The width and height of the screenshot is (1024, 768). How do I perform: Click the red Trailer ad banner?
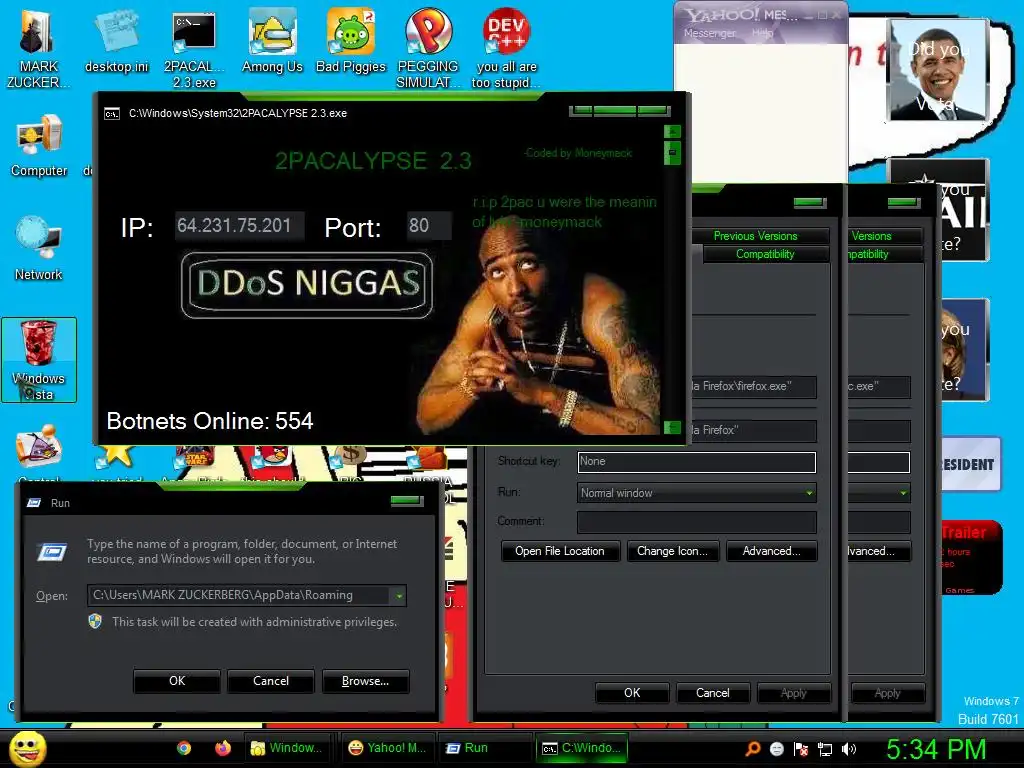(971, 558)
